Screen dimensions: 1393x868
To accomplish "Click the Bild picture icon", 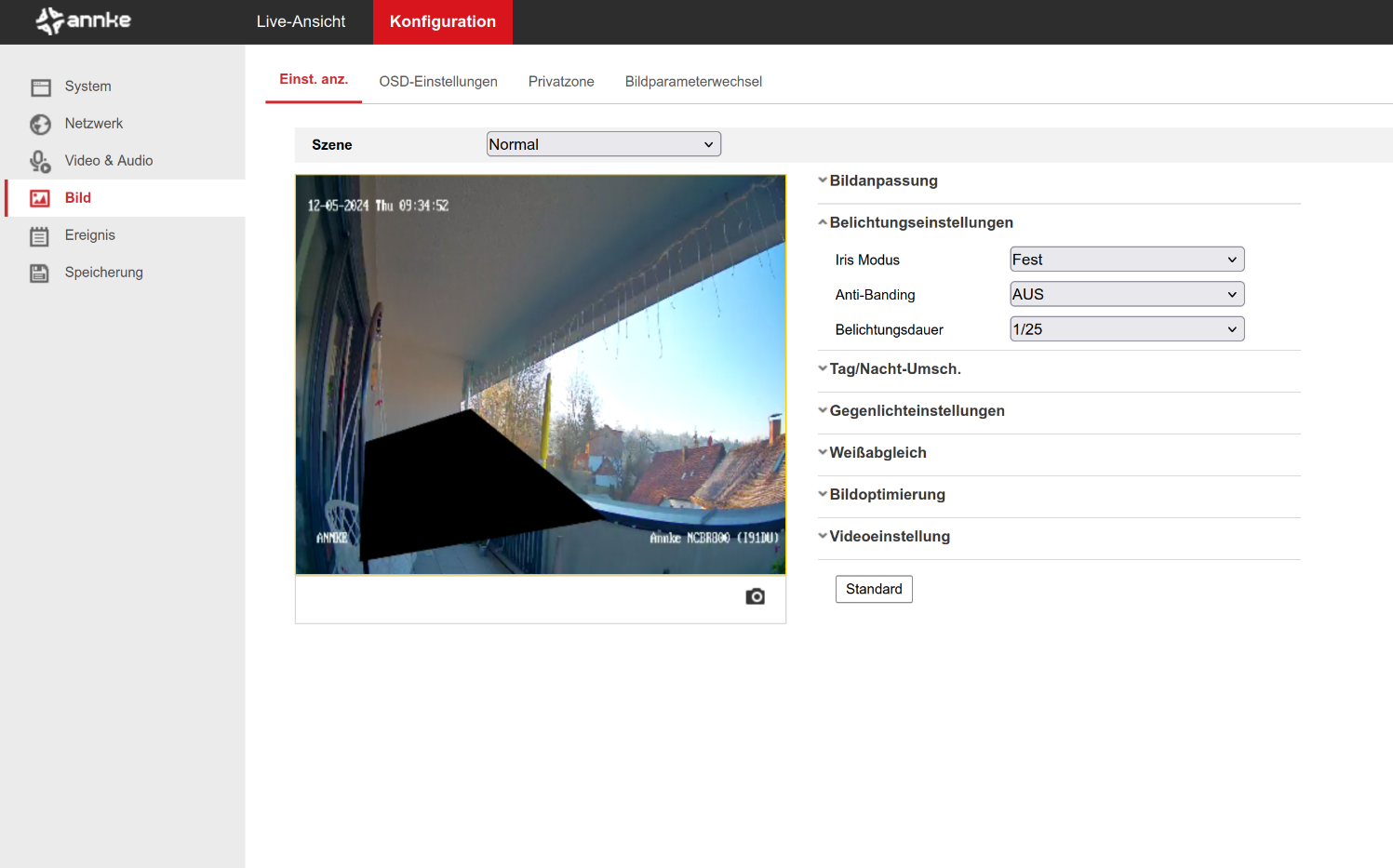I will (x=40, y=198).
